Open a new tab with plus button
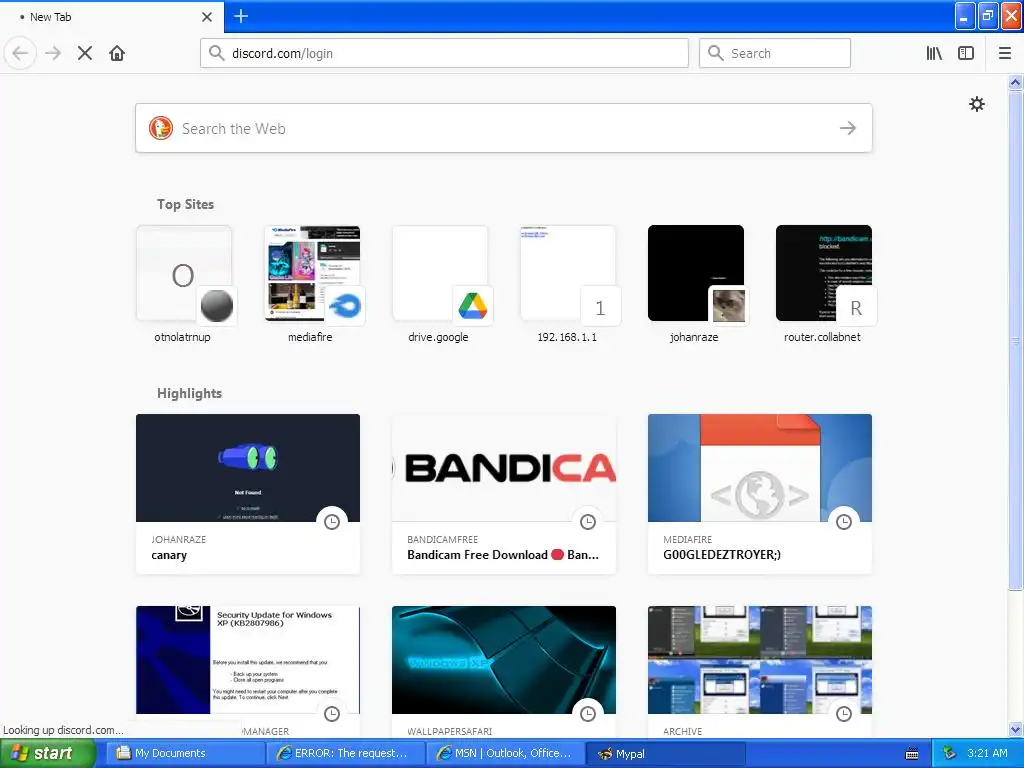Viewport: 1024px width, 768px height. [x=241, y=16]
